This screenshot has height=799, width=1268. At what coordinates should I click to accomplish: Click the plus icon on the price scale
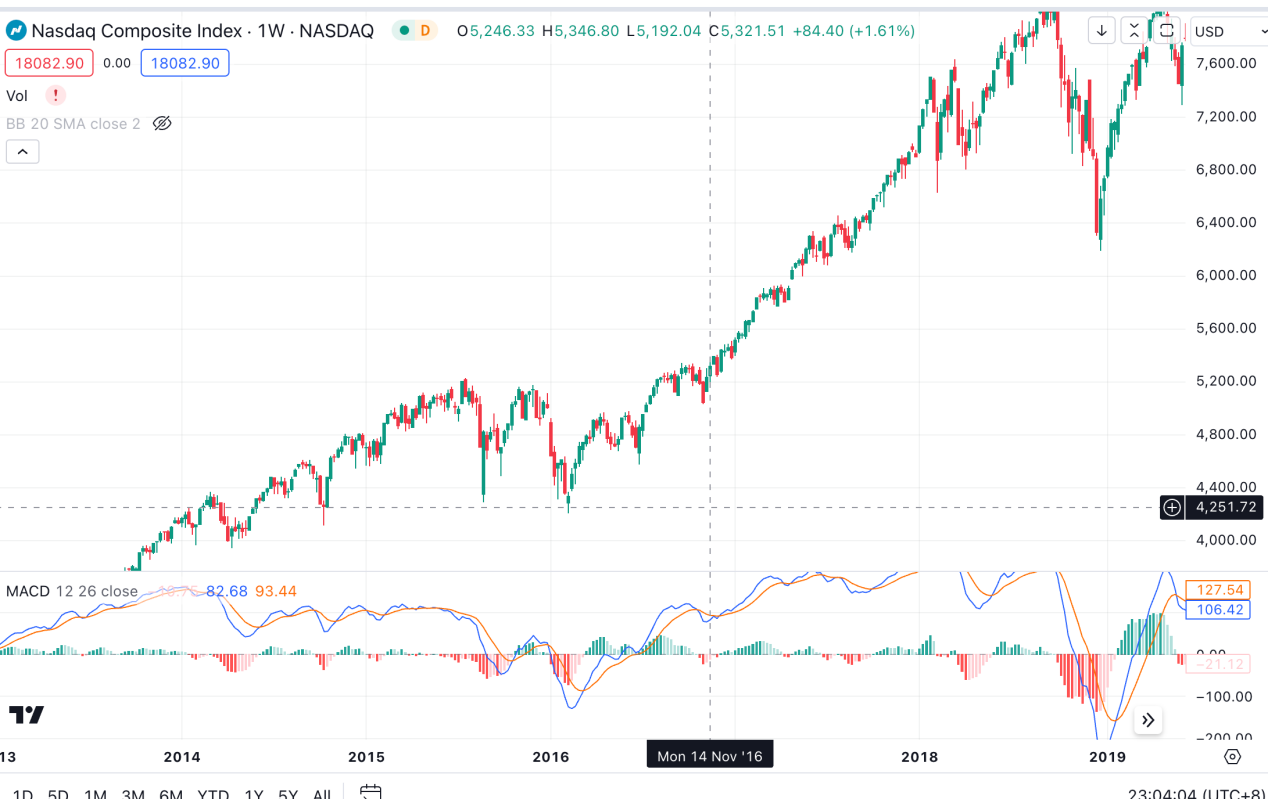click(1171, 507)
